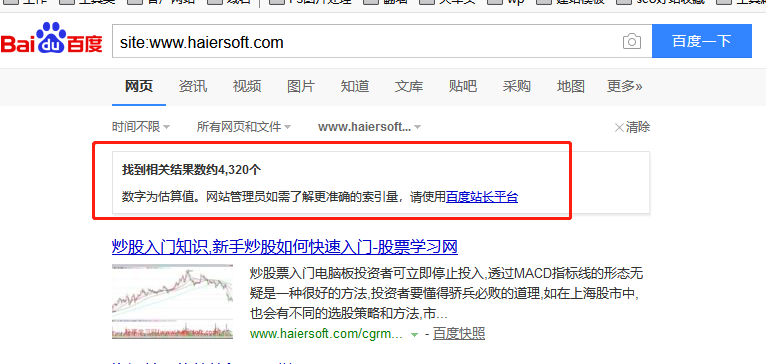Switch to the 资讯 tab

coord(192,86)
